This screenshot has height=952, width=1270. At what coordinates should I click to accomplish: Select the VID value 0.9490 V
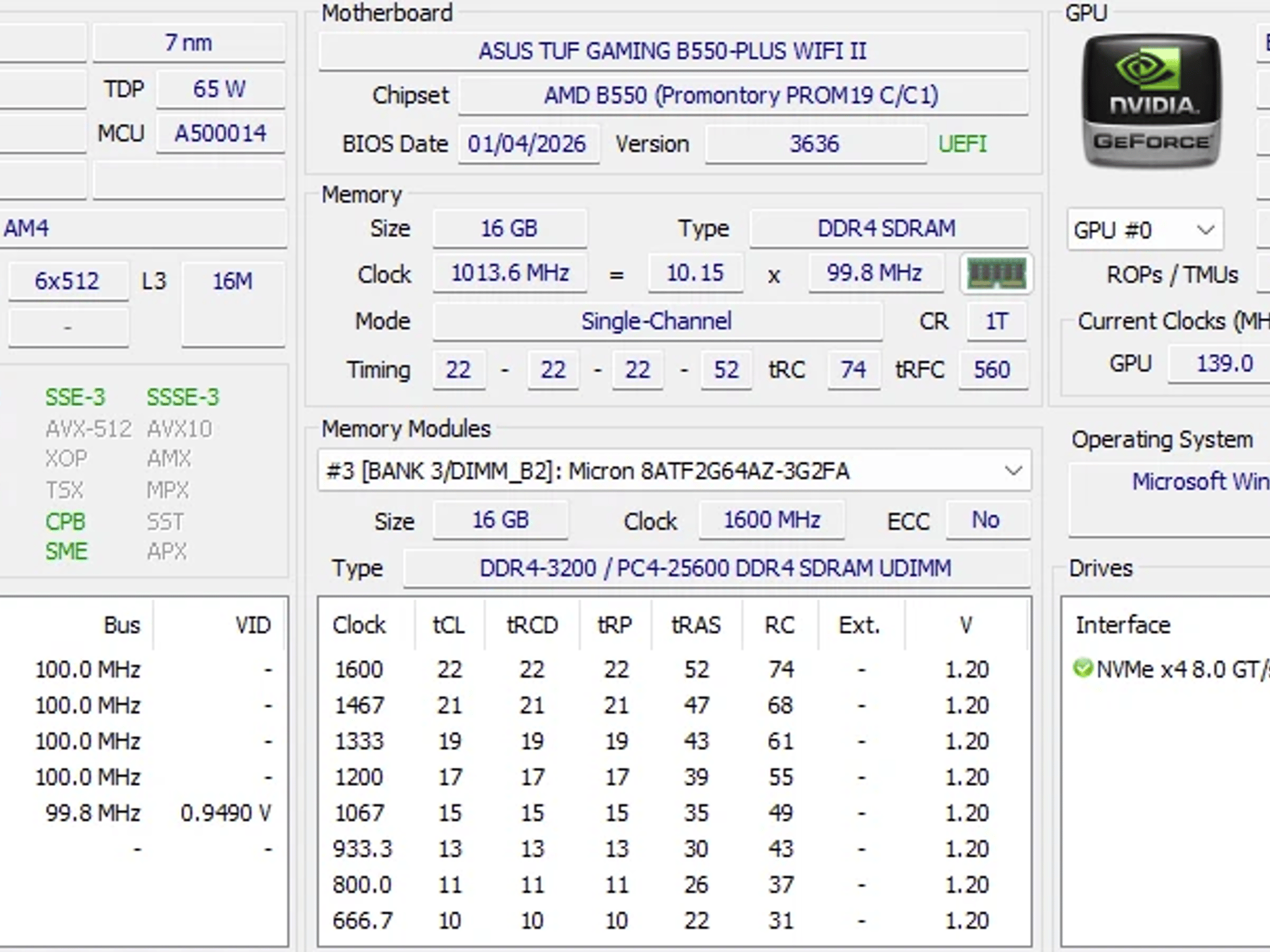226,813
